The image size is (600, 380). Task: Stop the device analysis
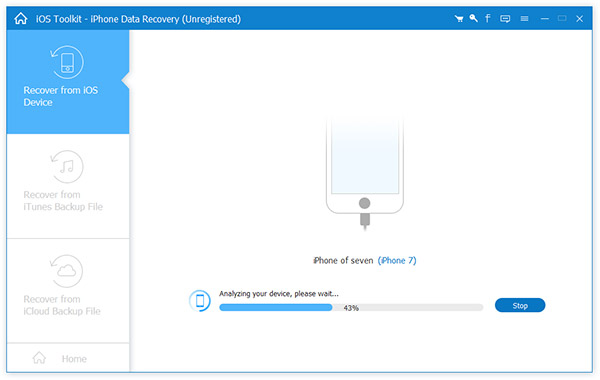[x=520, y=305]
